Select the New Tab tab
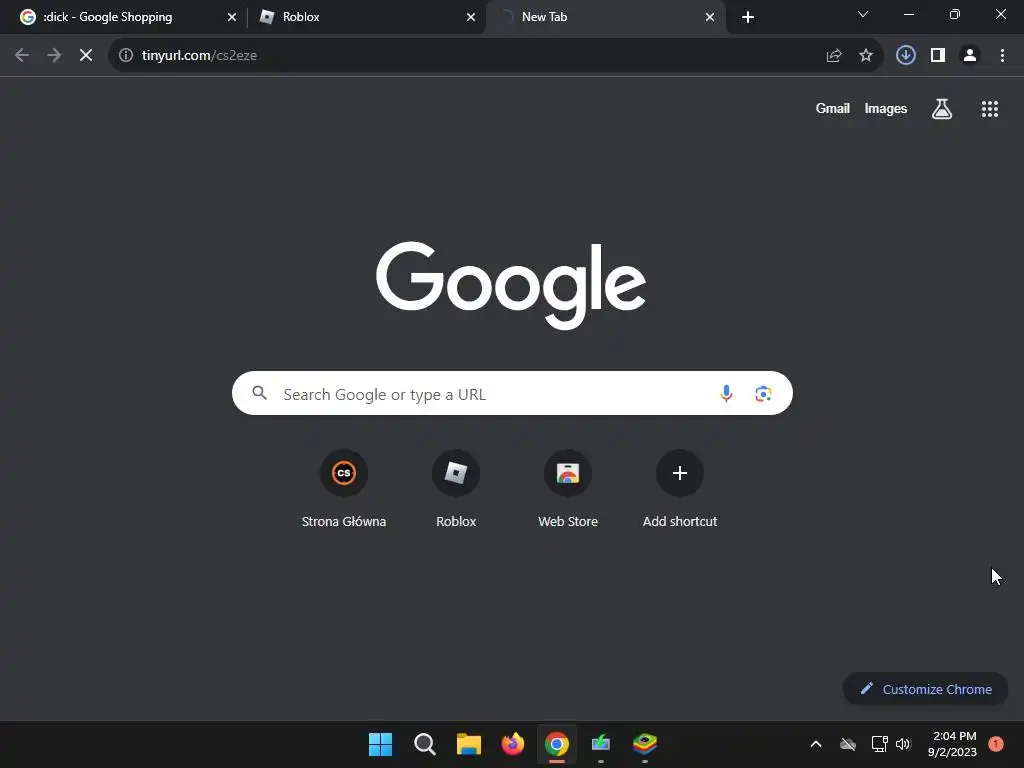Image resolution: width=1024 pixels, height=768 pixels. point(605,17)
